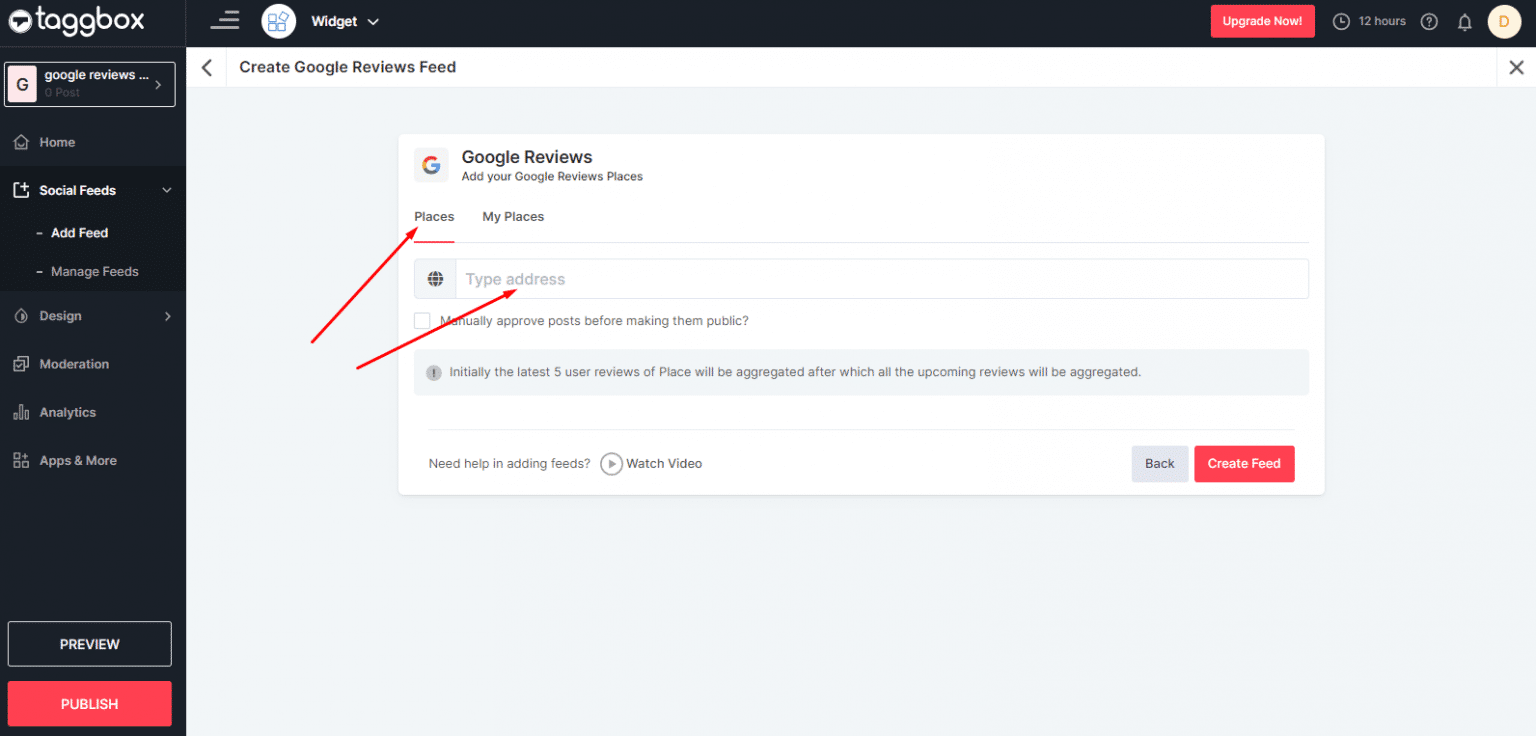Open the help question mark icon
The height and width of the screenshot is (736, 1536).
coord(1429,21)
